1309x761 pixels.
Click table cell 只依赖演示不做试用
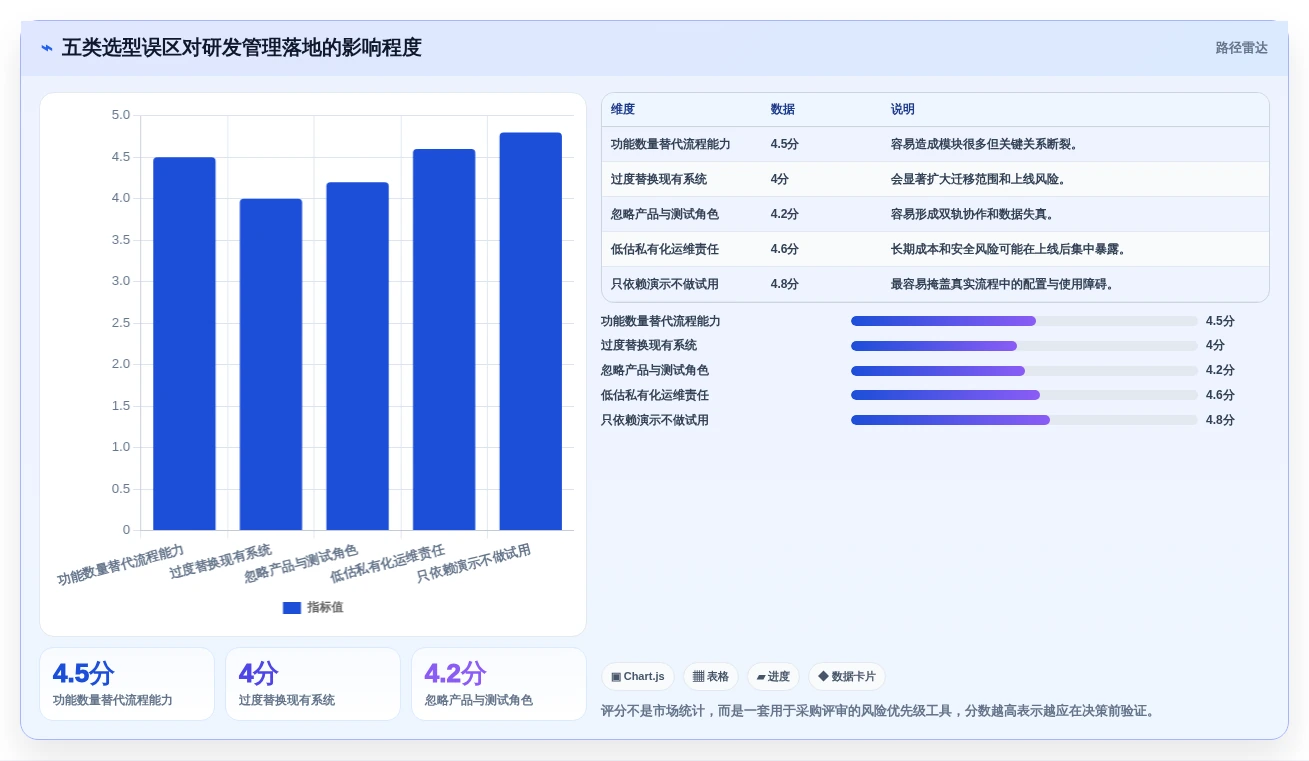(665, 284)
